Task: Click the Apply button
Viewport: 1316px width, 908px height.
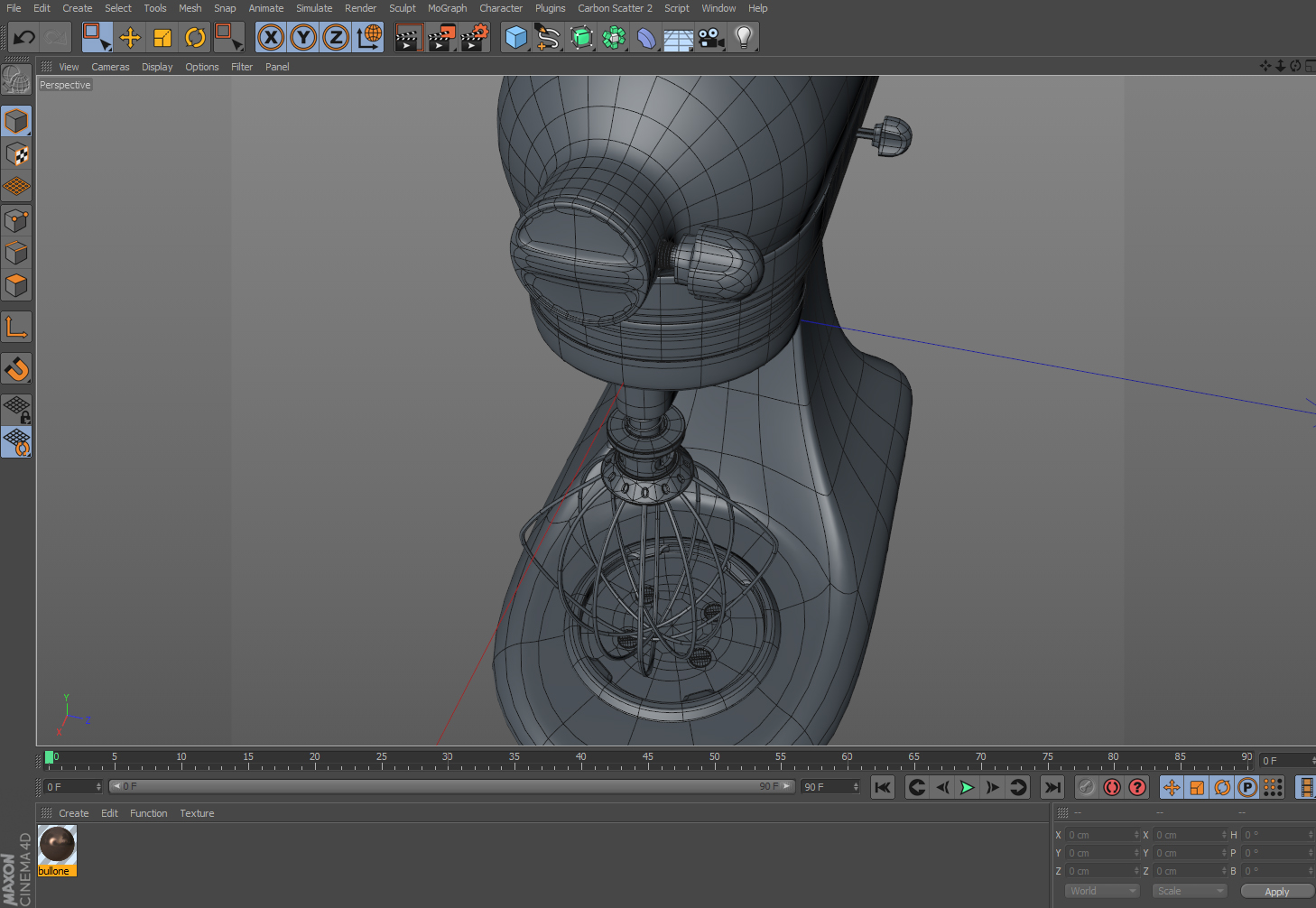Action: coord(1276,892)
